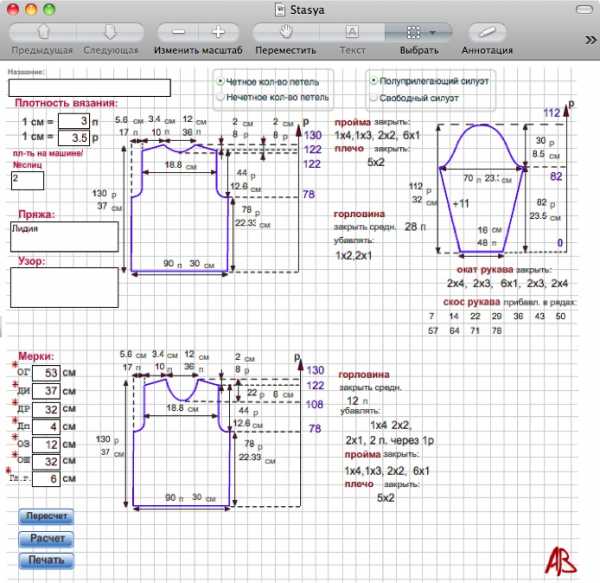Choose the Текст text tool
600x583 pixels.
tap(352, 32)
